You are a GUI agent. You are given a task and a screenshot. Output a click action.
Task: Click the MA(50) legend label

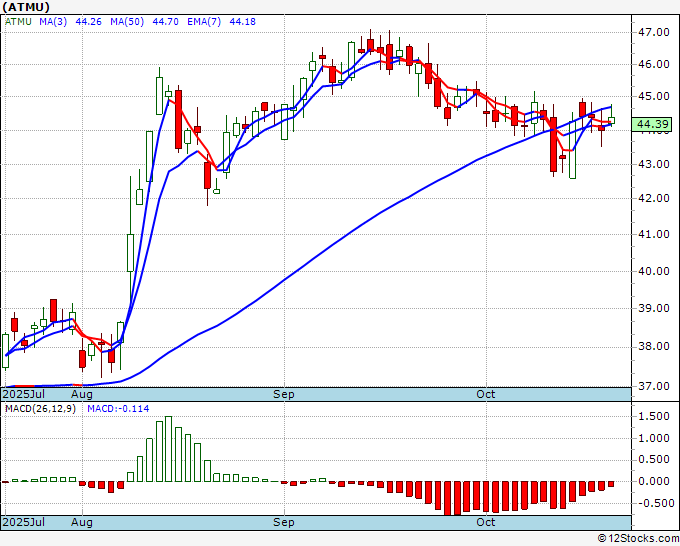pos(127,22)
